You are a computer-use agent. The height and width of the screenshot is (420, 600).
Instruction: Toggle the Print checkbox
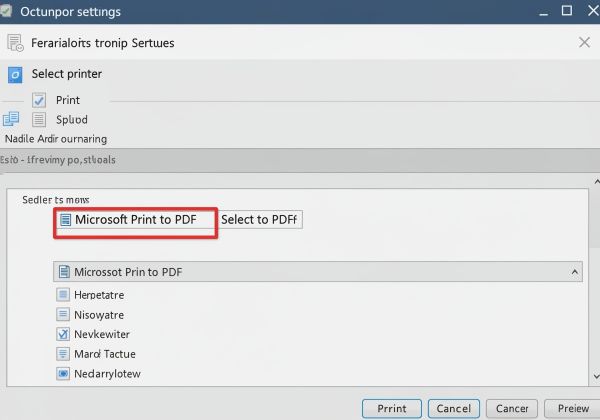tap(39, 100)
